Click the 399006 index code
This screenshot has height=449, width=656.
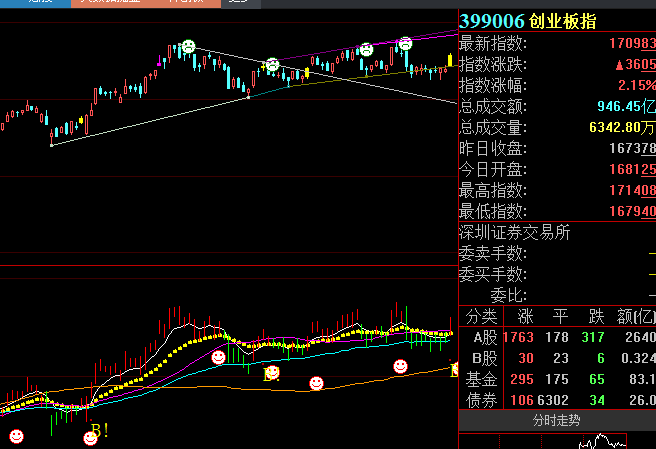492,21
